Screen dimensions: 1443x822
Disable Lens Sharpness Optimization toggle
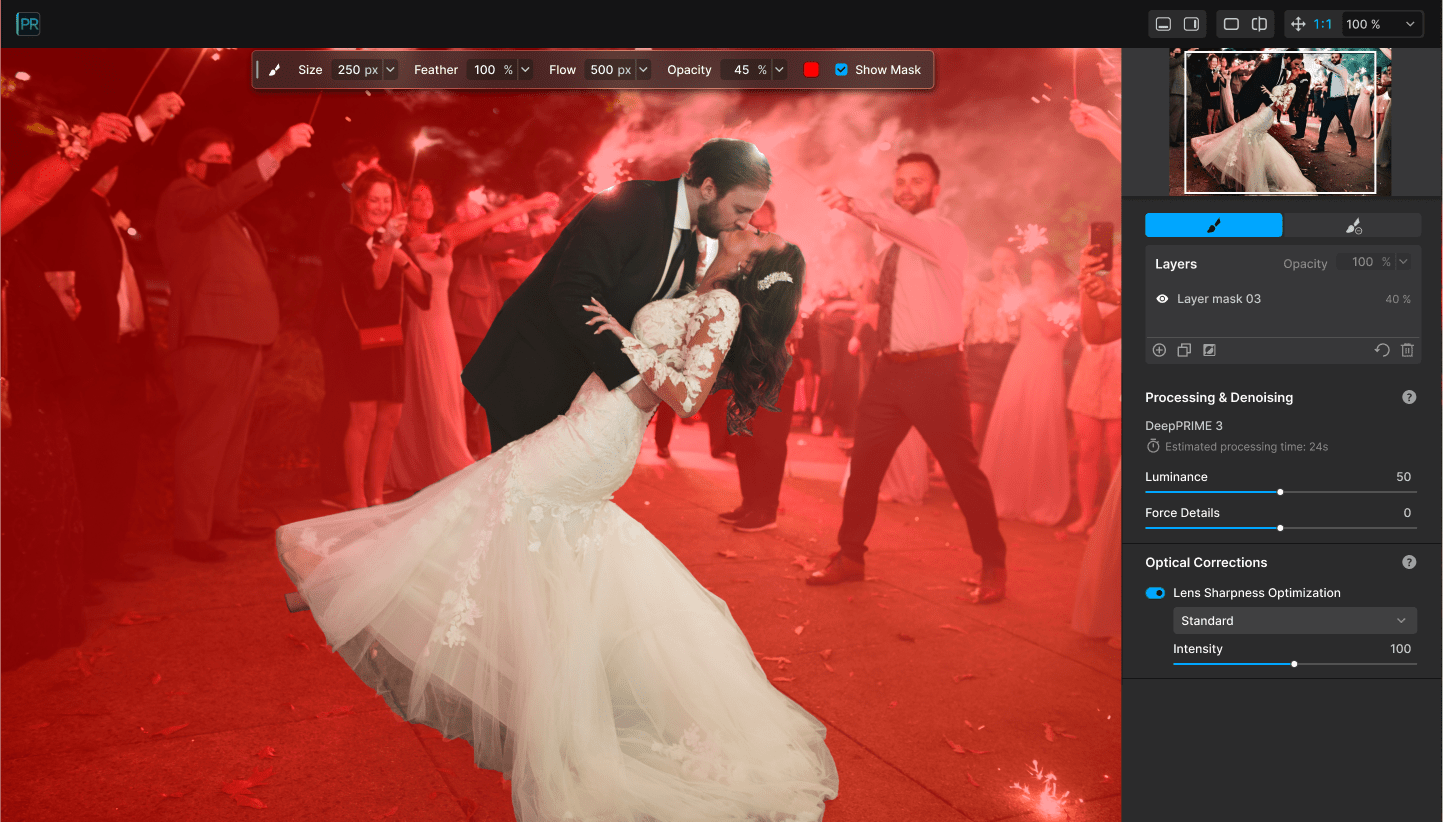pos(1155,593)
